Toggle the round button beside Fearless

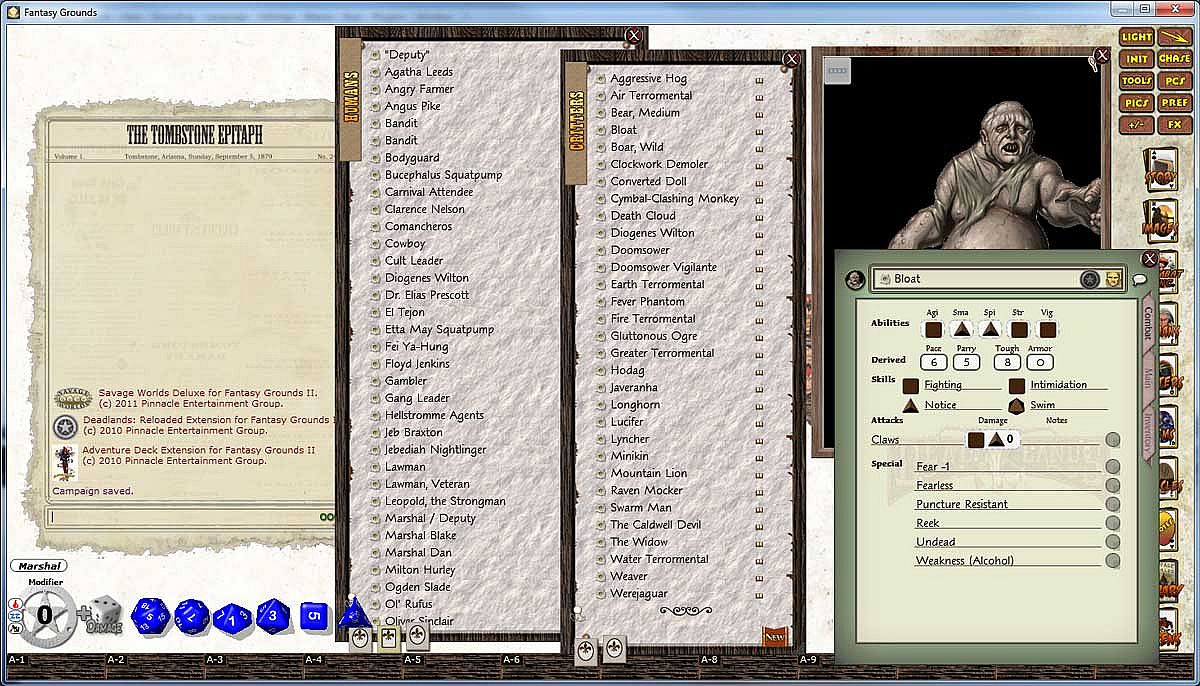1113,485
